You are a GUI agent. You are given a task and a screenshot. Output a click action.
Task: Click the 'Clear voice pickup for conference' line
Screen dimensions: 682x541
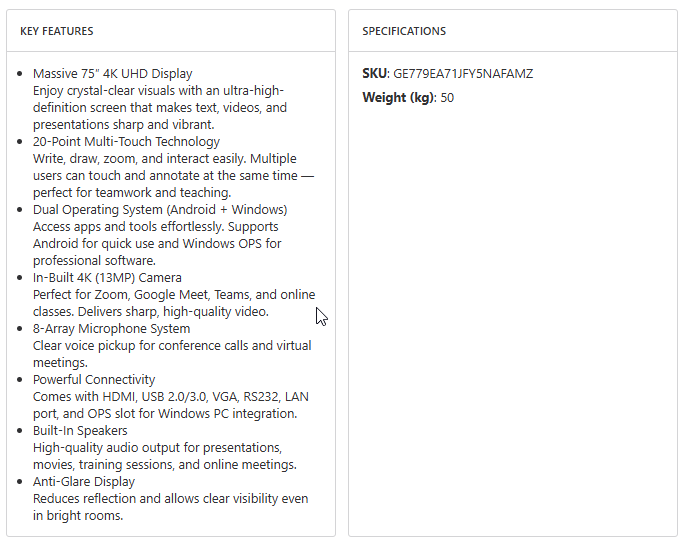(x=172, y=346)
